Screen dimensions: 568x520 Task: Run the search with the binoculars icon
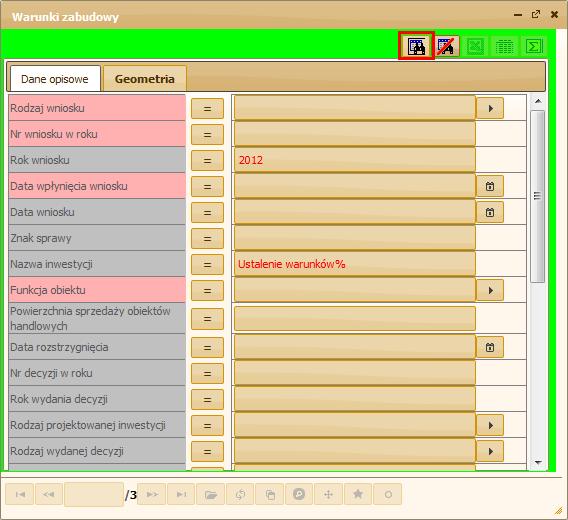[x=416, y=46]
